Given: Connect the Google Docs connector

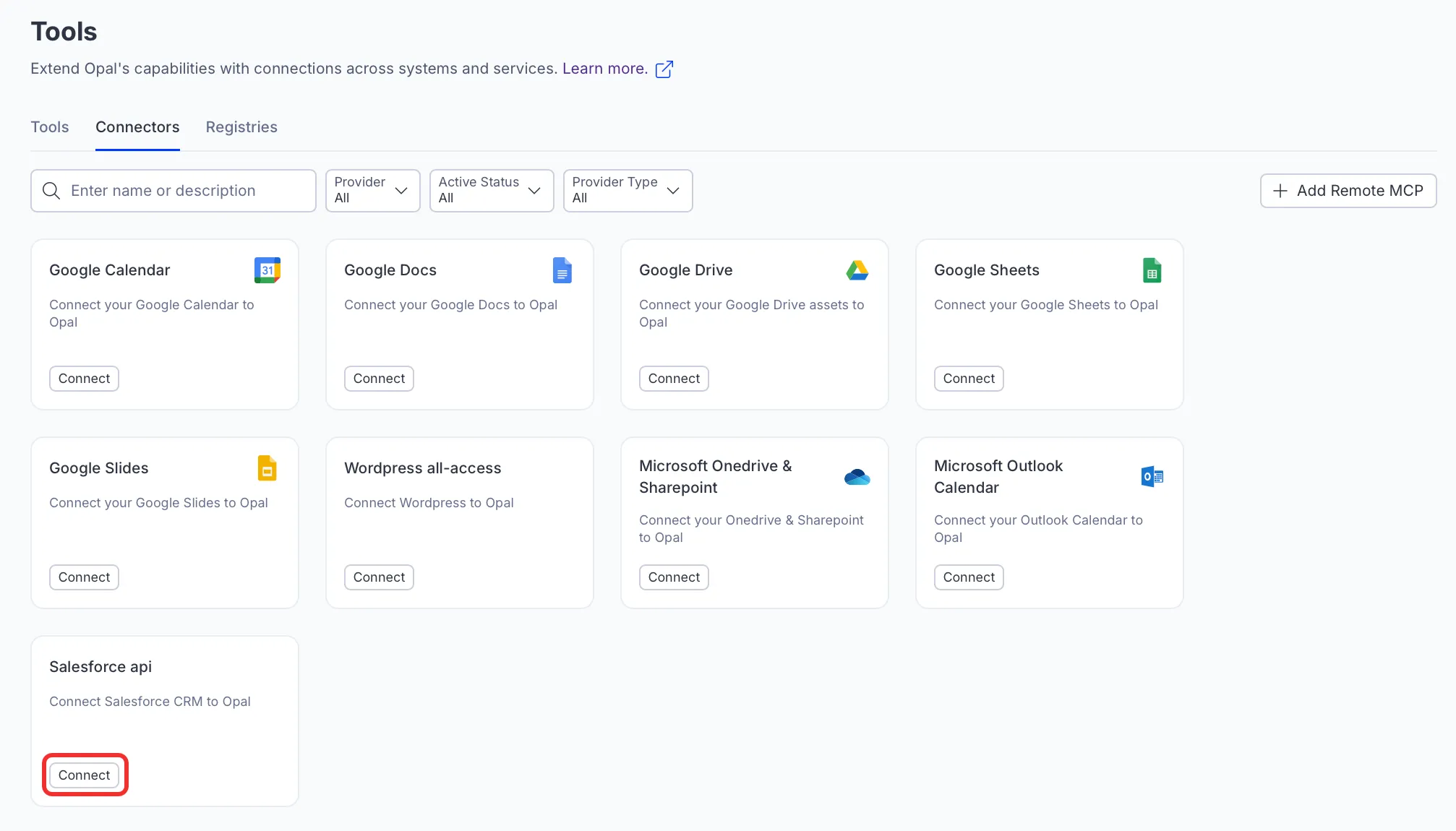Looking at the screenshot, I should (x=379, y=379).
